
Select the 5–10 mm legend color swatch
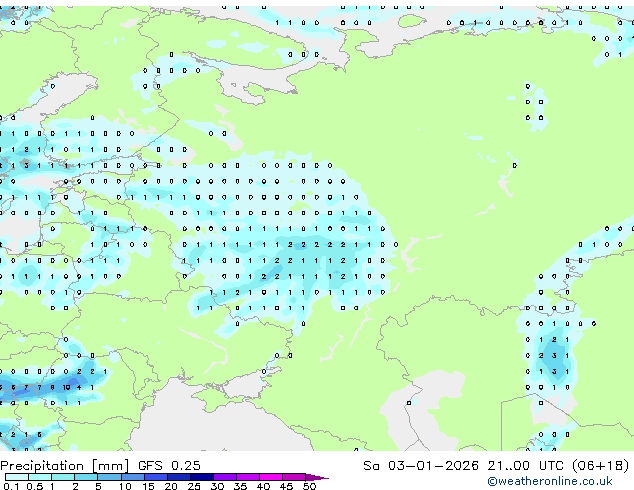click(110, 477)
